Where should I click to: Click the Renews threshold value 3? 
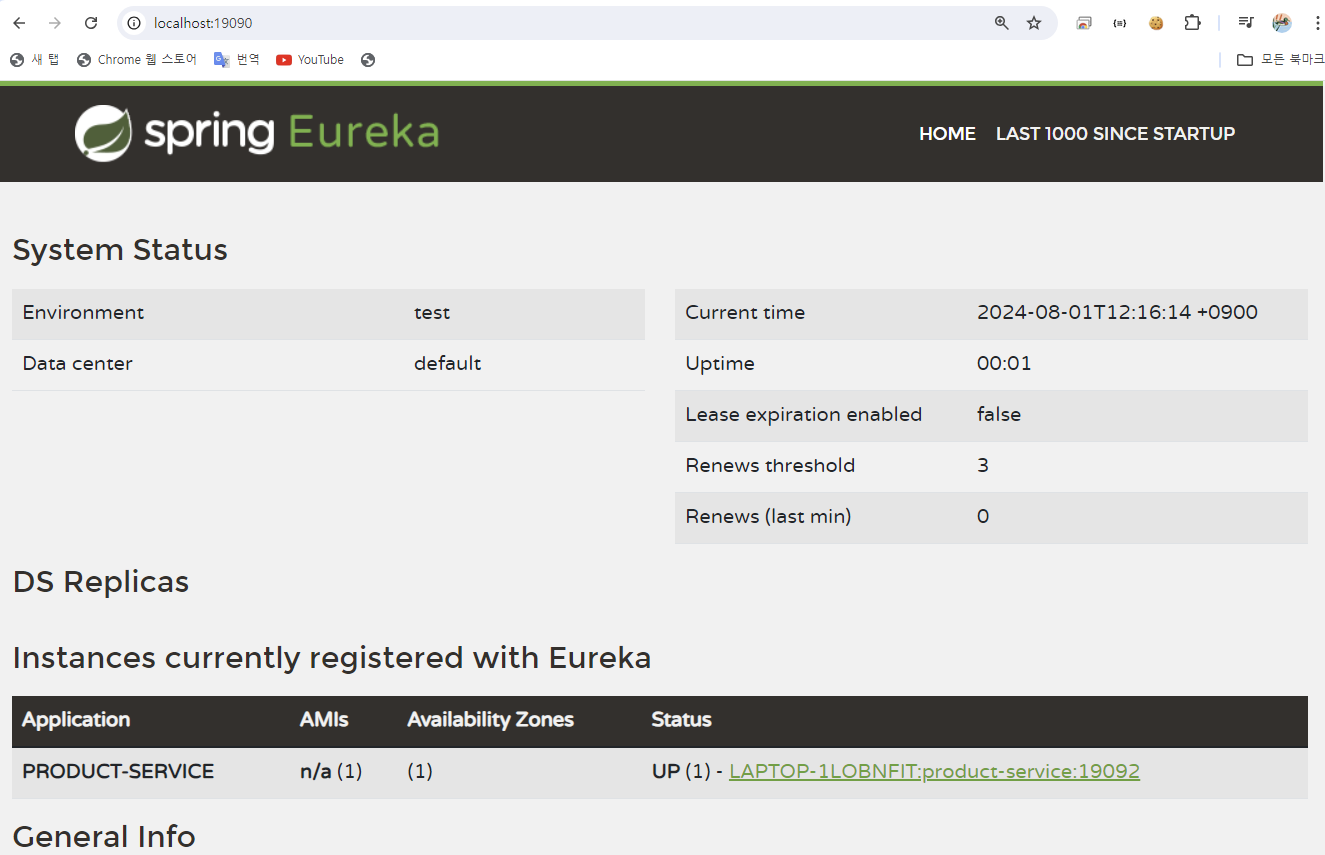[983, 466]
